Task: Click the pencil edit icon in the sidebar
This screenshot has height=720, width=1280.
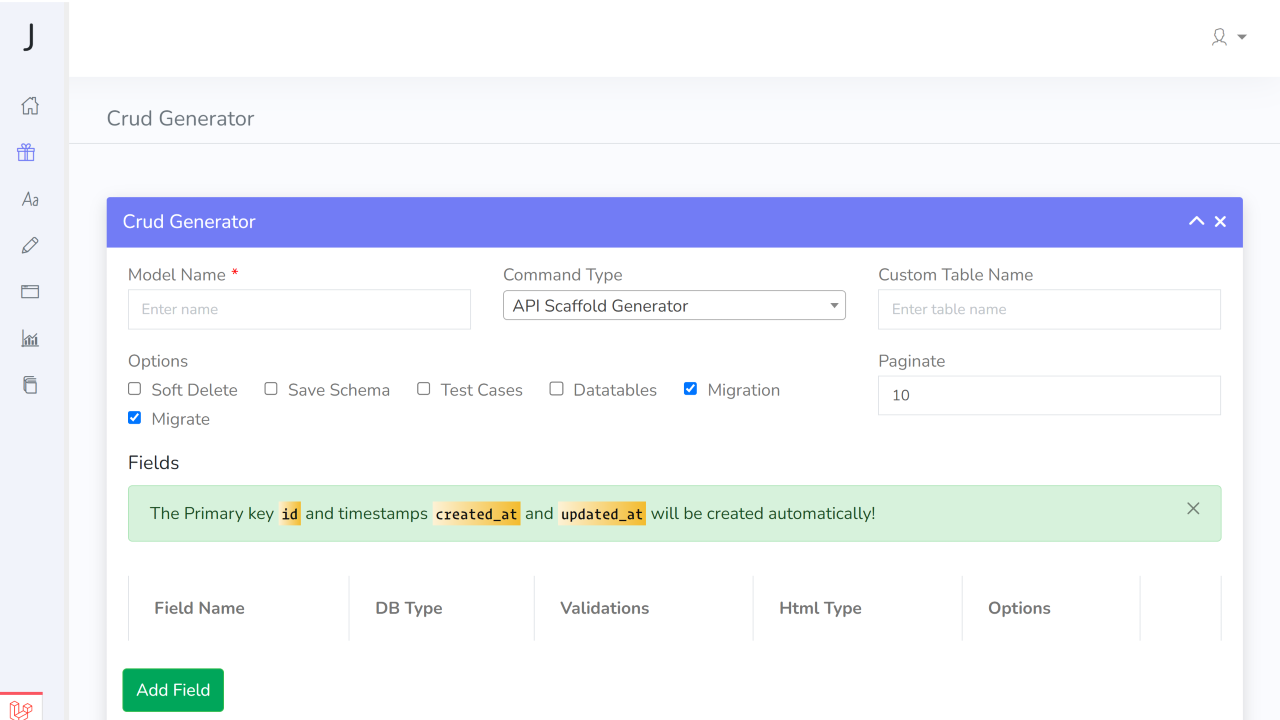Action: pyautogui.click(x=30, y=245)
